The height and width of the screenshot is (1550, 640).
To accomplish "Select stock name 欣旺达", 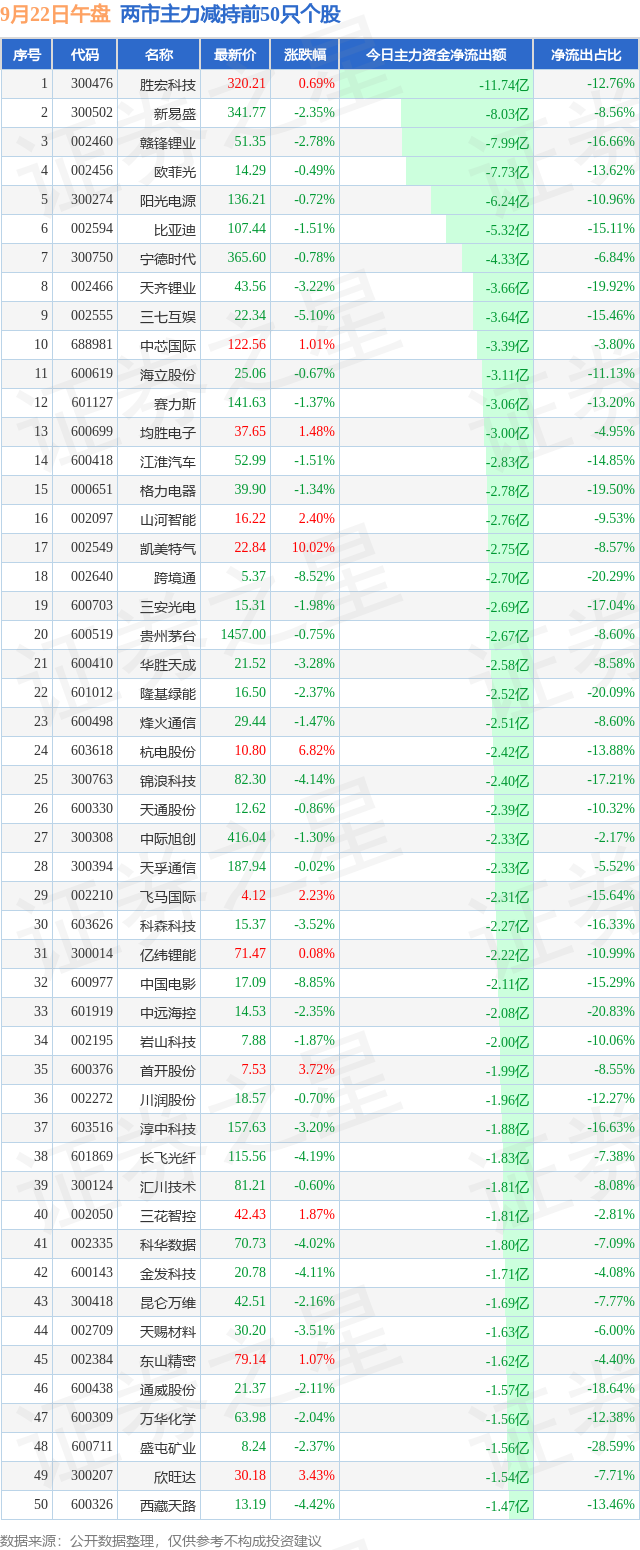I will [175, 1476].
